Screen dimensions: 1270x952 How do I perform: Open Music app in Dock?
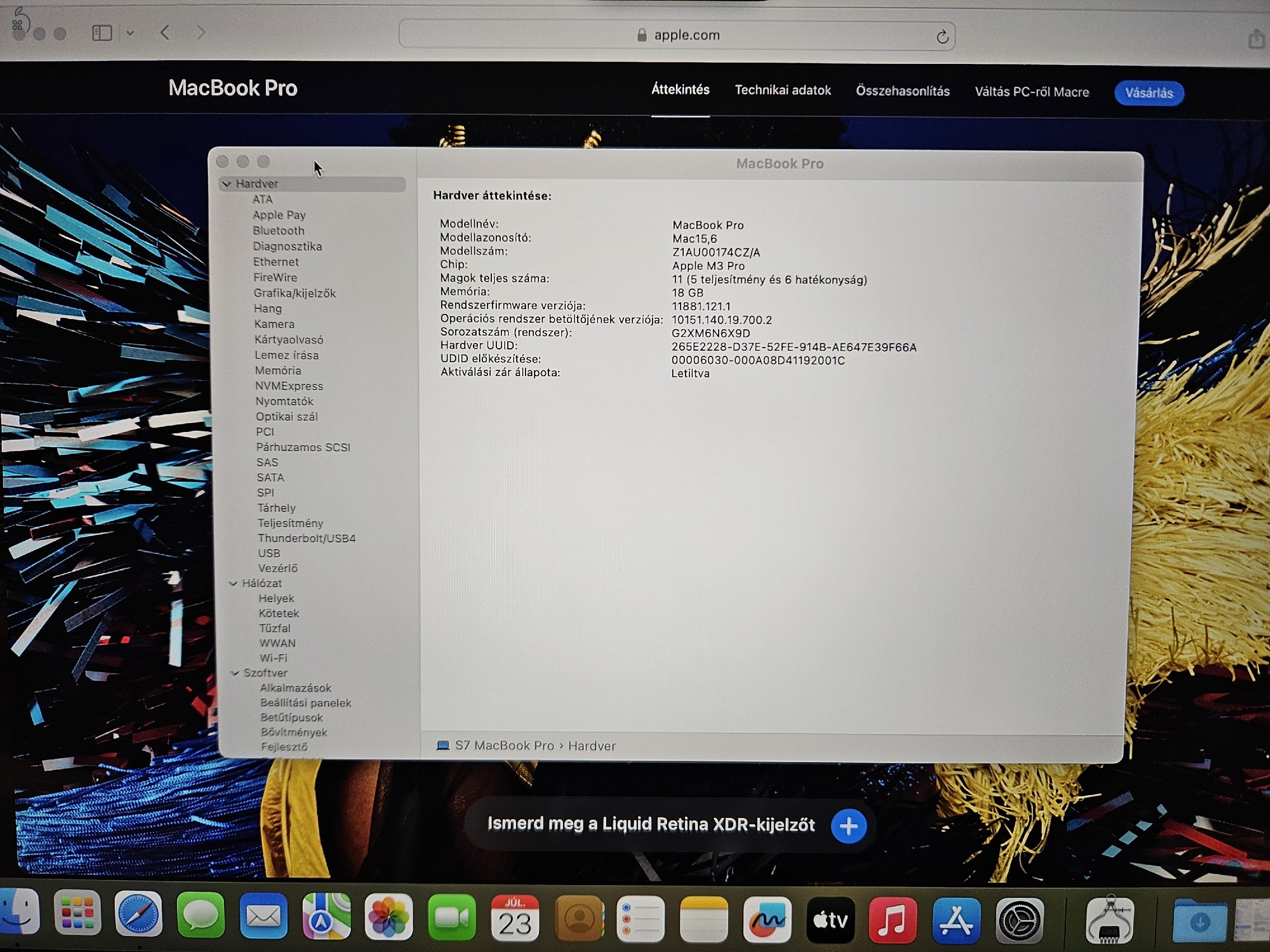pos(893,920)
